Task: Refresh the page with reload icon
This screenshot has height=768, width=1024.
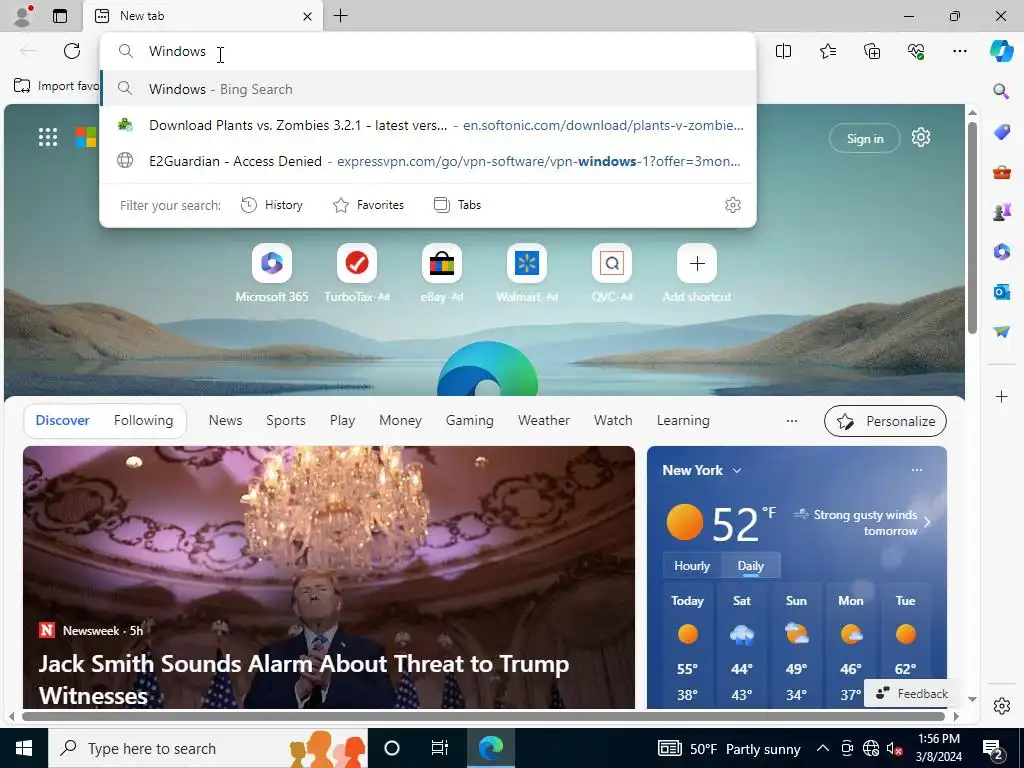Action: (72, 51)
